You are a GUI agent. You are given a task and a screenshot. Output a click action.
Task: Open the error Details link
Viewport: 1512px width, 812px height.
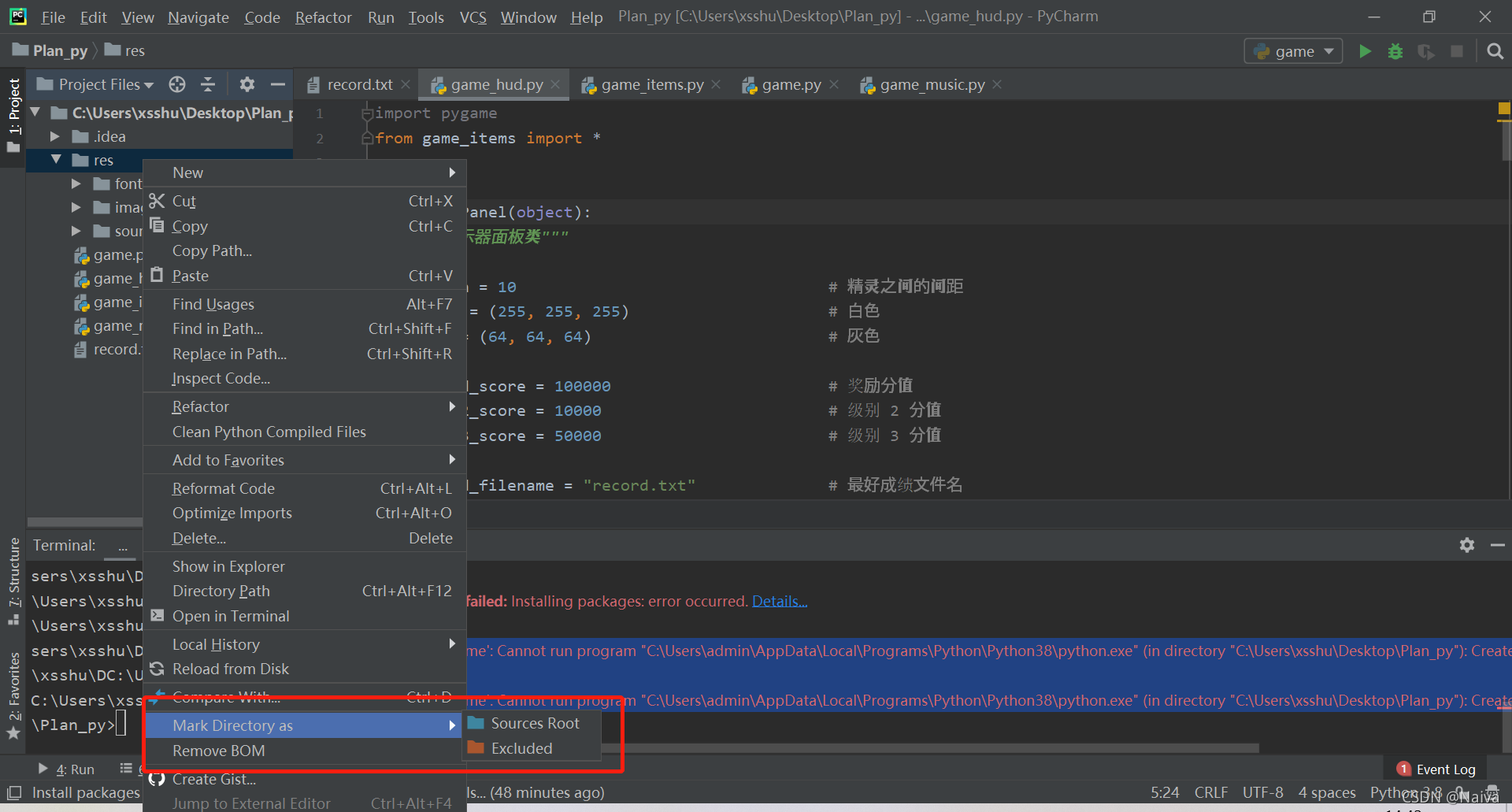coord(780,601)
